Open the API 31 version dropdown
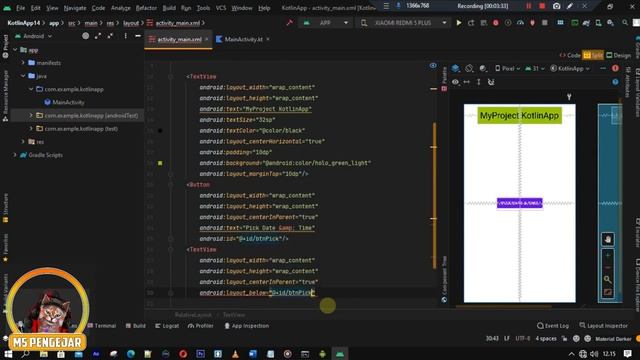The height and width of the screenshot is (360, 640). (535, 68)
